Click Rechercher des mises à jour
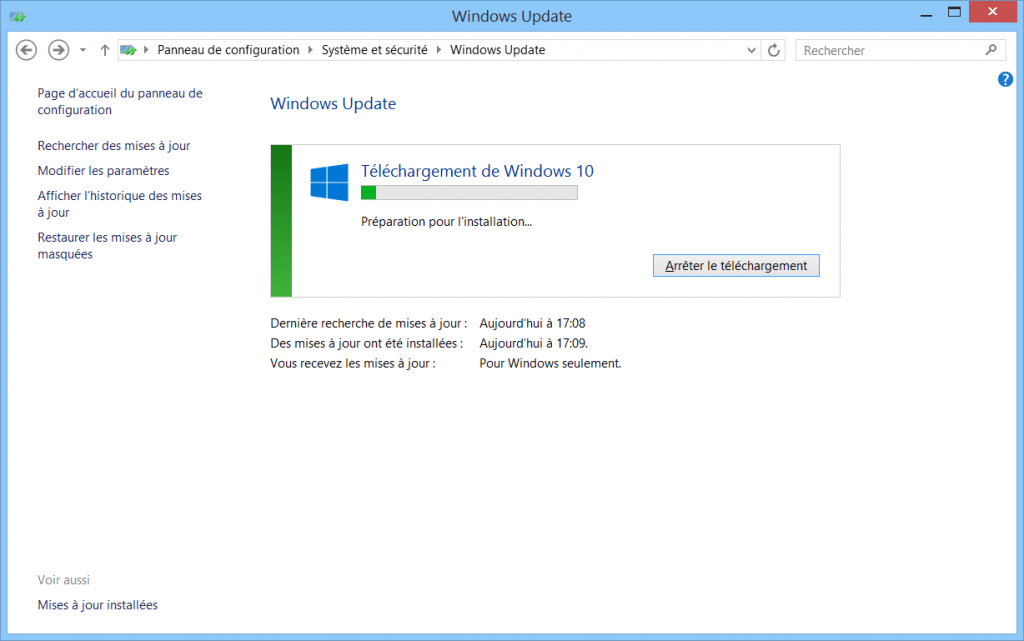This screenshot has width=1024, height=641. pyautogui.click(x=114, y=146)
